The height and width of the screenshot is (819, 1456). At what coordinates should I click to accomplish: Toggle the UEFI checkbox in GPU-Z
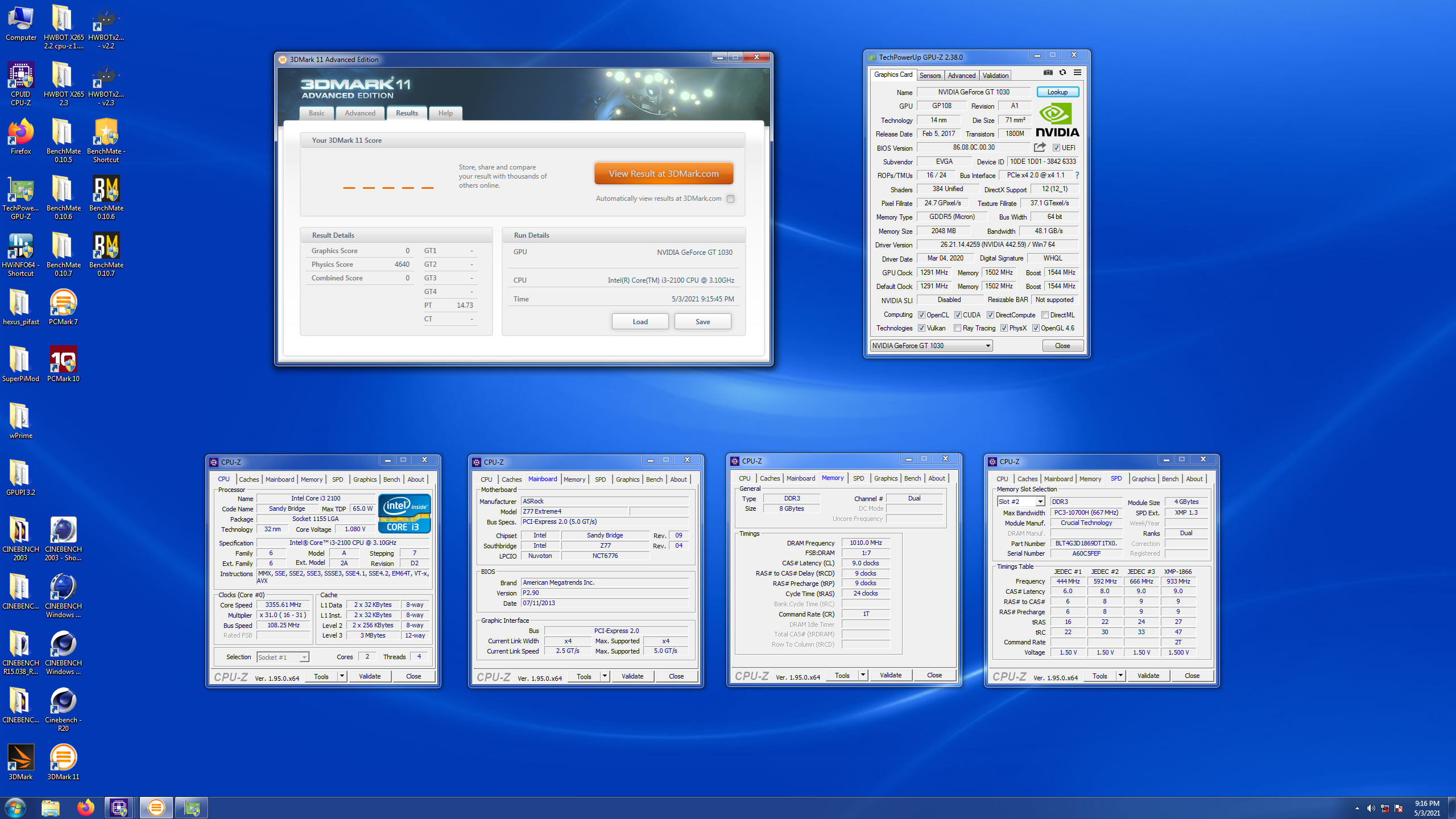[1056, 148]
